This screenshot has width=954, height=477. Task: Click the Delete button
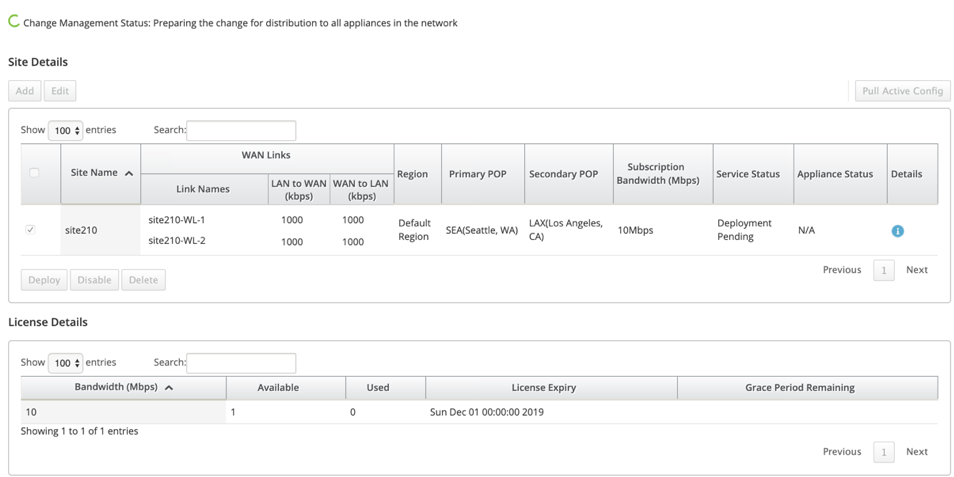(144, 280)
